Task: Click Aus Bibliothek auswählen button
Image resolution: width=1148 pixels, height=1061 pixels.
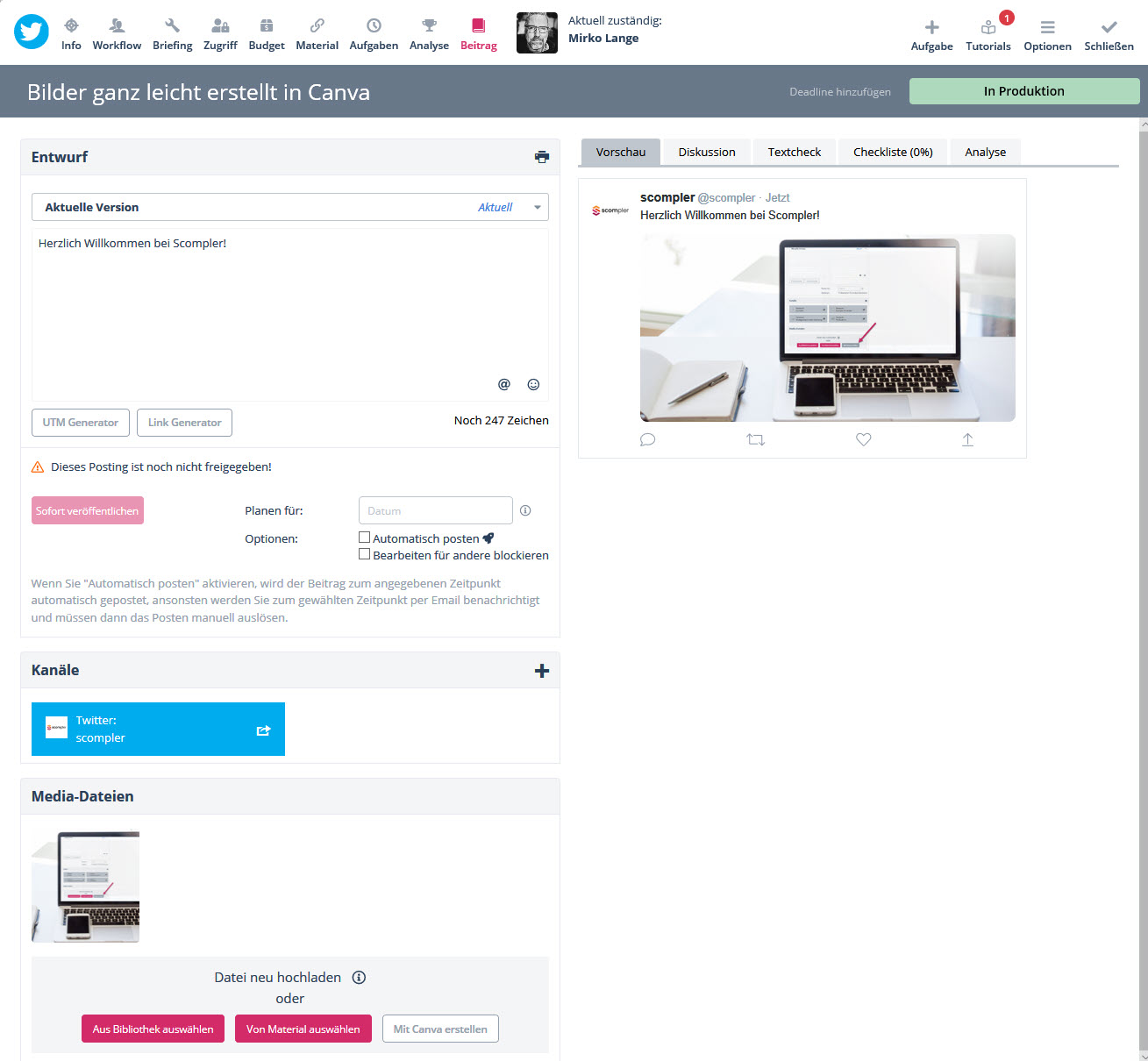Action: [153, 1029]
